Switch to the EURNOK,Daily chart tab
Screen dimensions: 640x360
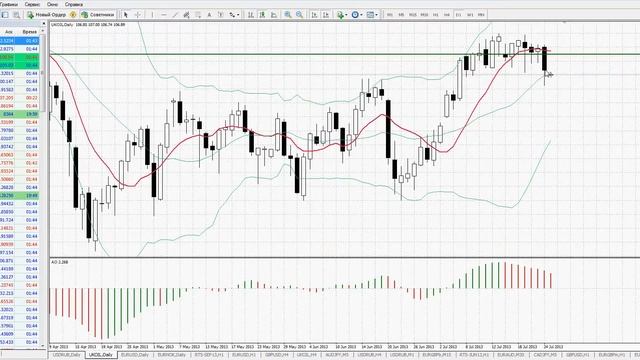click(x=172, y=355)
